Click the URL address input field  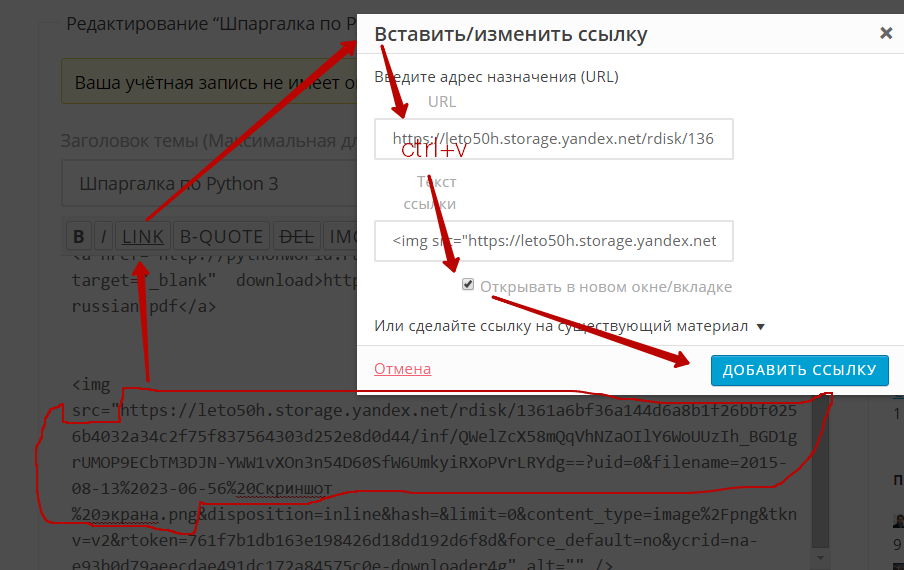[553, 139]
